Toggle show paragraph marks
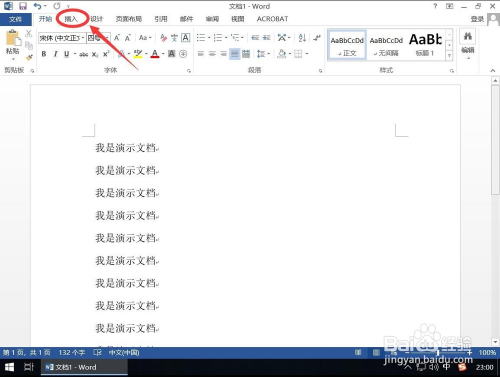 tap(317, 38)
